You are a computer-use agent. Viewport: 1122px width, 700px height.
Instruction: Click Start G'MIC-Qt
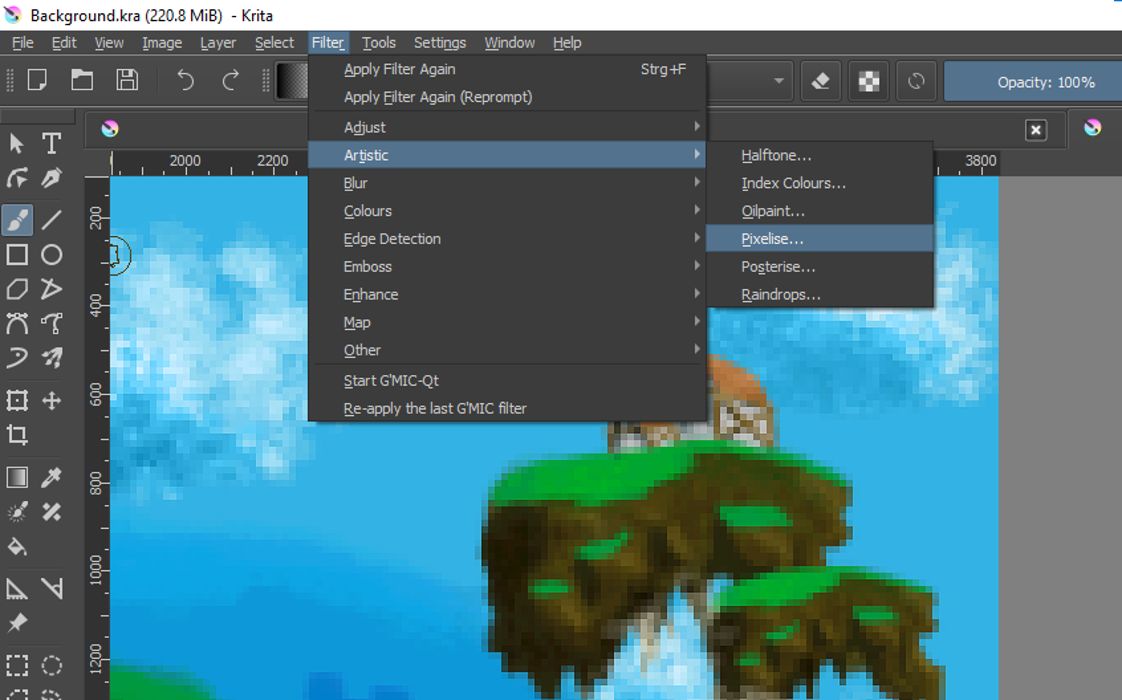coord(391,381)
